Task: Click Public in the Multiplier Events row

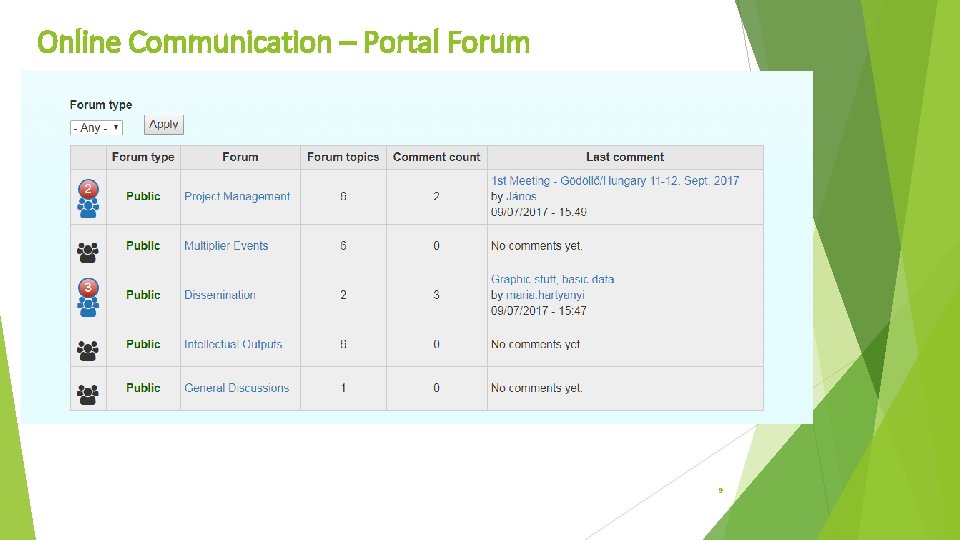Action: (143, 246)
